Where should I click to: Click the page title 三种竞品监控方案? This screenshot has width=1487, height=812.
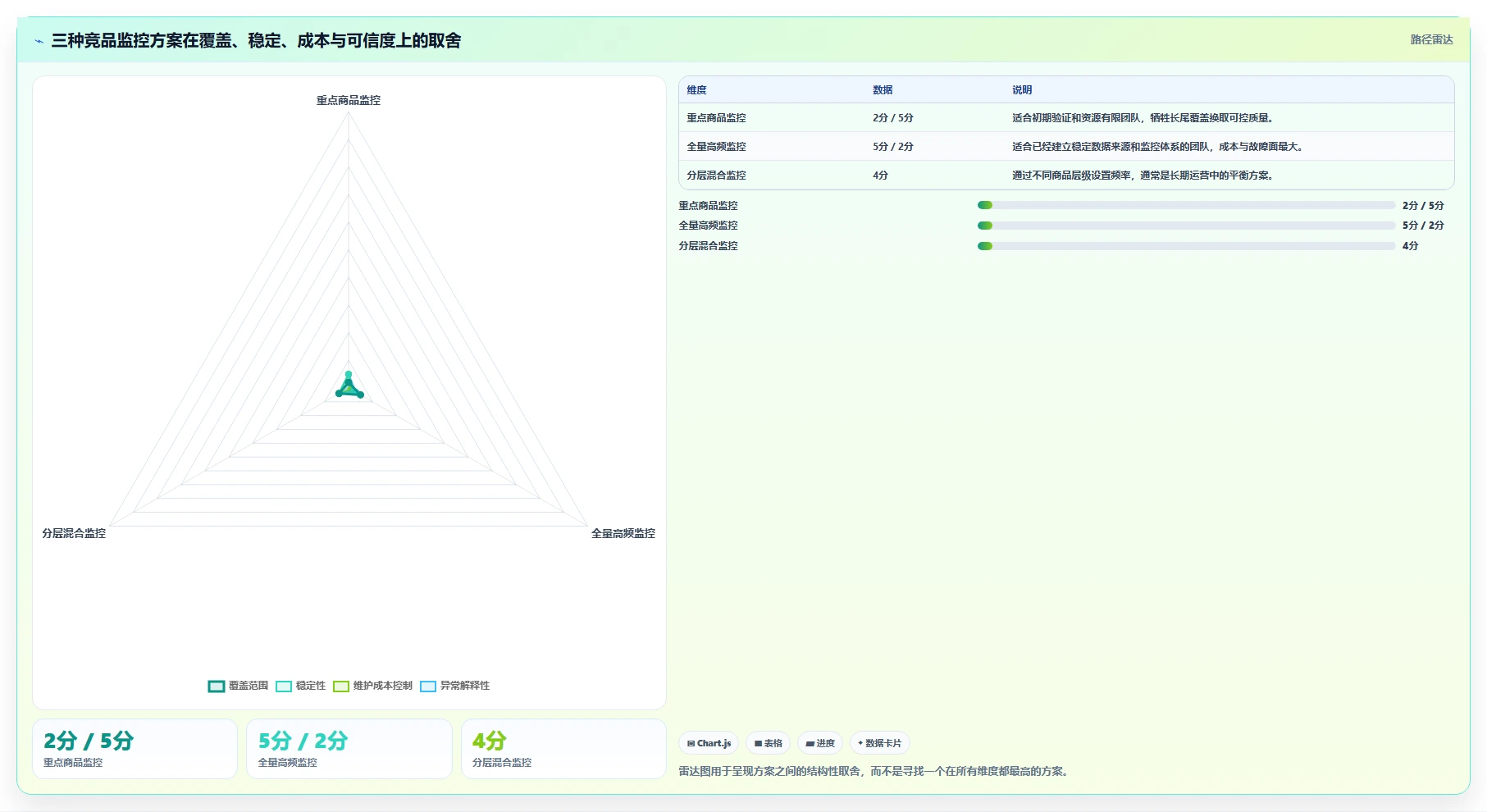[x=256, y=40]
